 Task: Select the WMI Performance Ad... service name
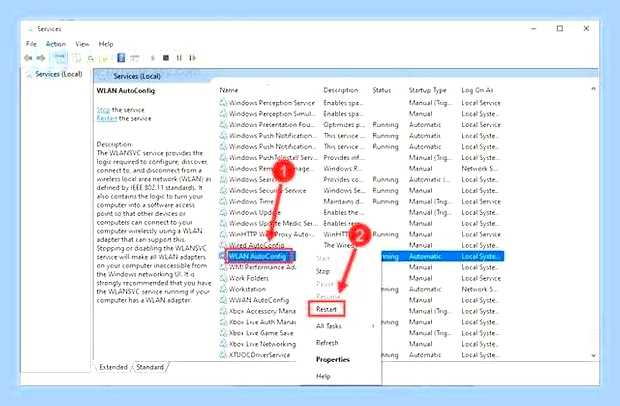click(x=262, y=267)
